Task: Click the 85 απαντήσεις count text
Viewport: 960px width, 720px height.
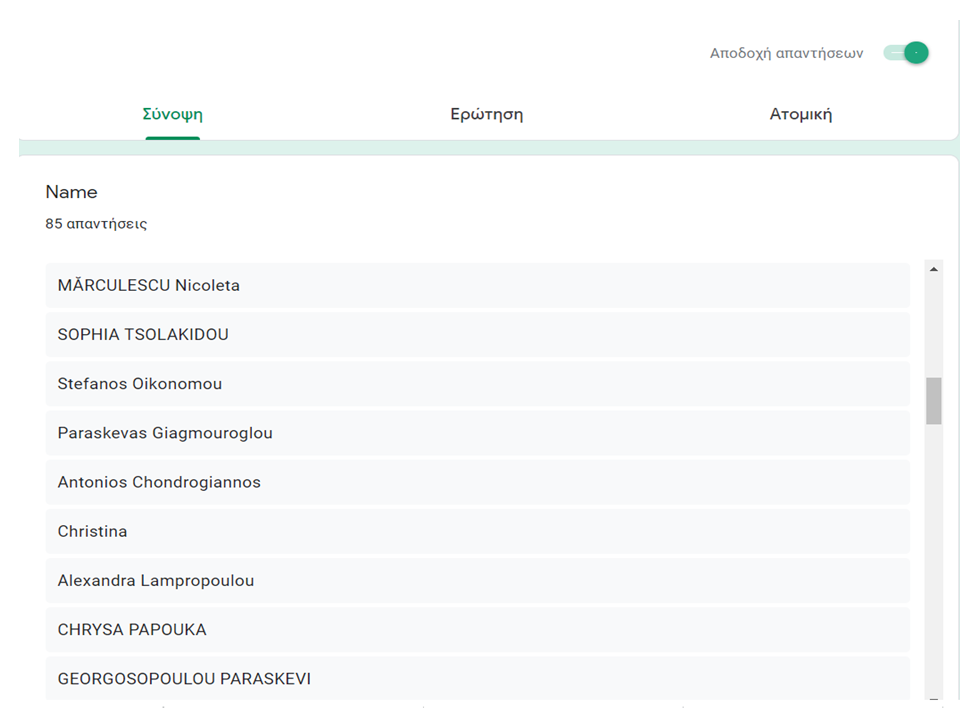Action: [96, 224]
